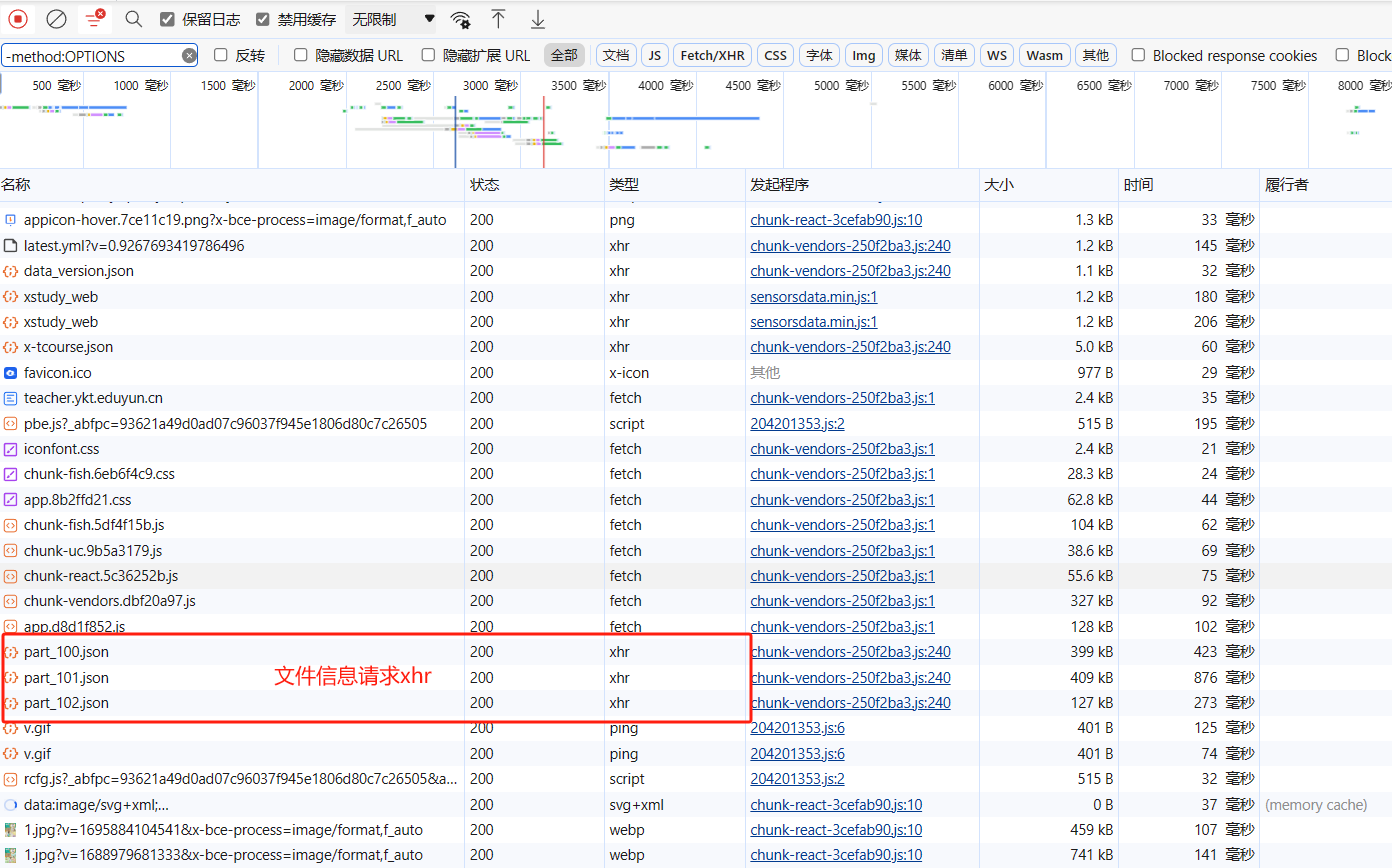This screenshot has height=868, width=1392.
Task: Filter by 其他 type
Action: [x=1096, y=55]
